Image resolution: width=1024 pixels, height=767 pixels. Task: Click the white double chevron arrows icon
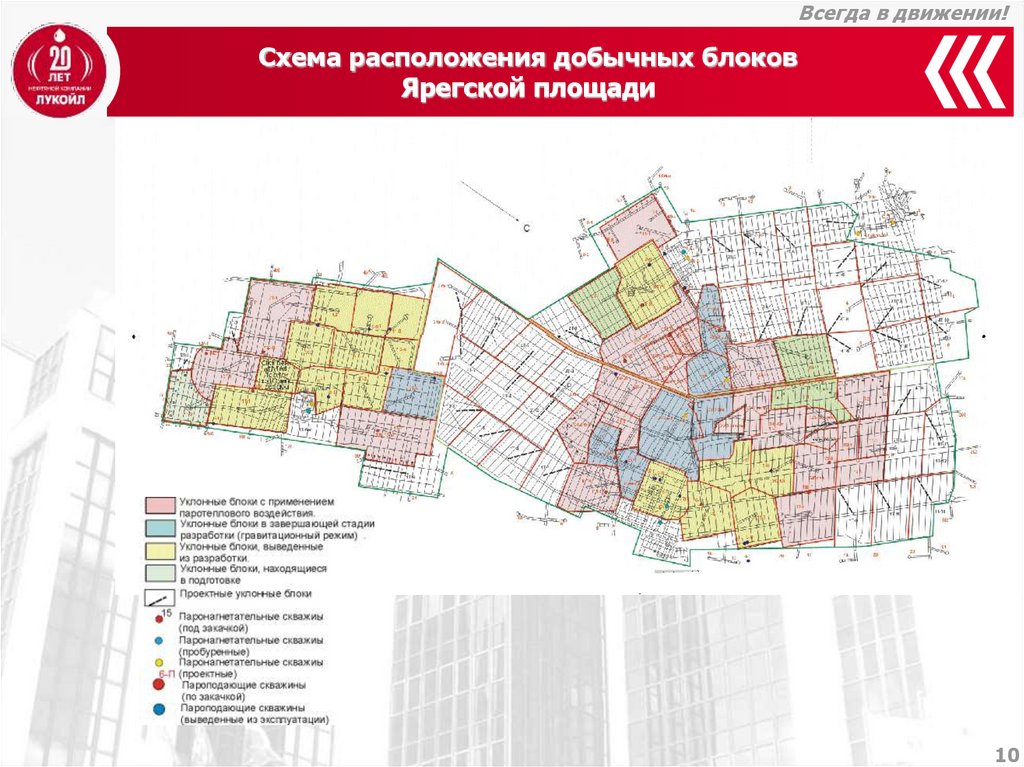point(966,71)
